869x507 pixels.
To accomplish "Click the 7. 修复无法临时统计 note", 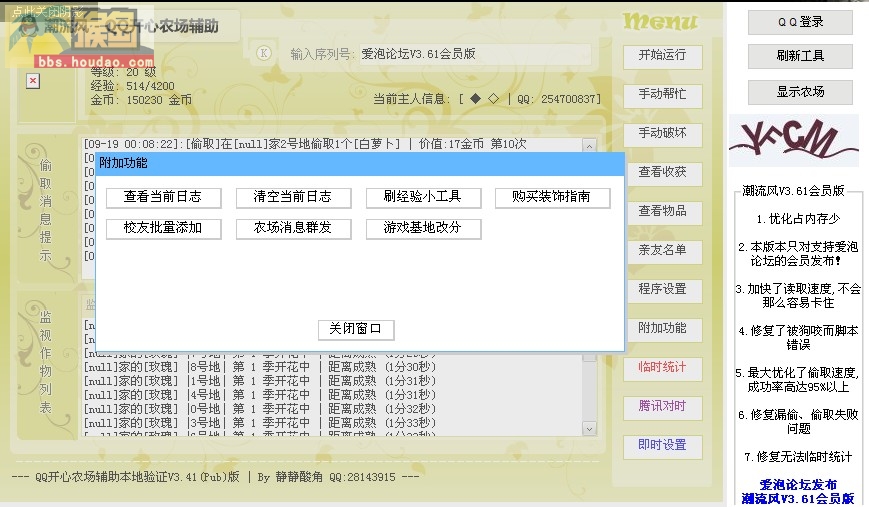I will (x=798, y=457).
